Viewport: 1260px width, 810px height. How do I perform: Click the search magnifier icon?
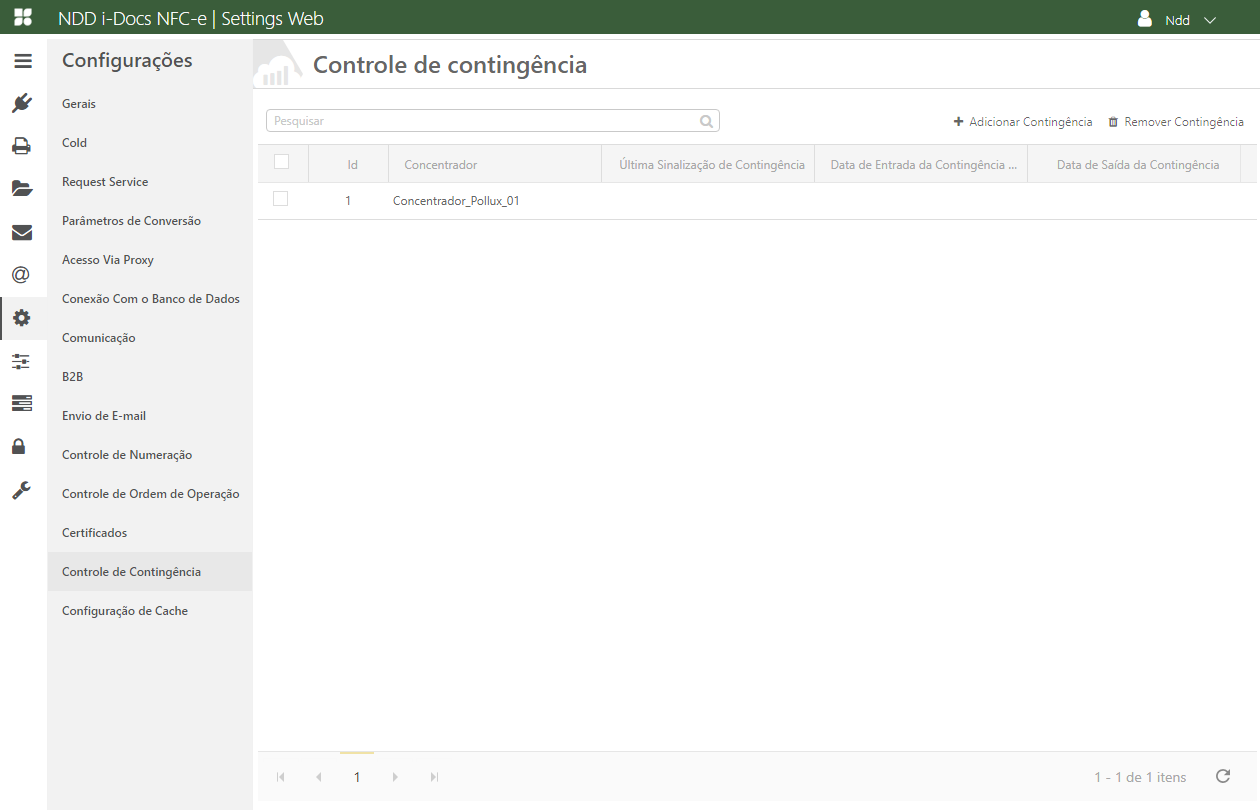[x=706, y=121]
